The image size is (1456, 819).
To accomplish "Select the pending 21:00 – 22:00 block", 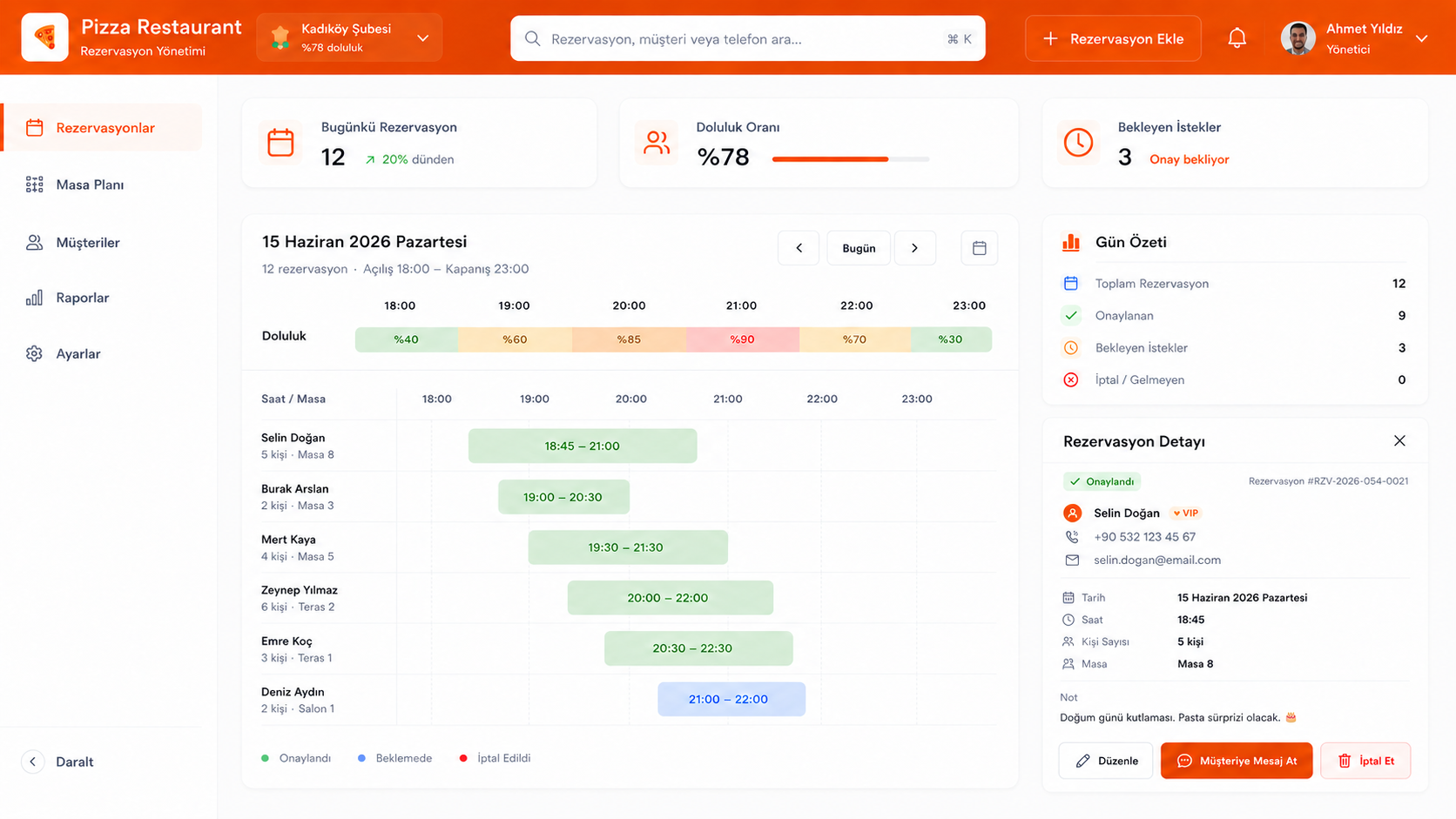I will tap(731, 699).
